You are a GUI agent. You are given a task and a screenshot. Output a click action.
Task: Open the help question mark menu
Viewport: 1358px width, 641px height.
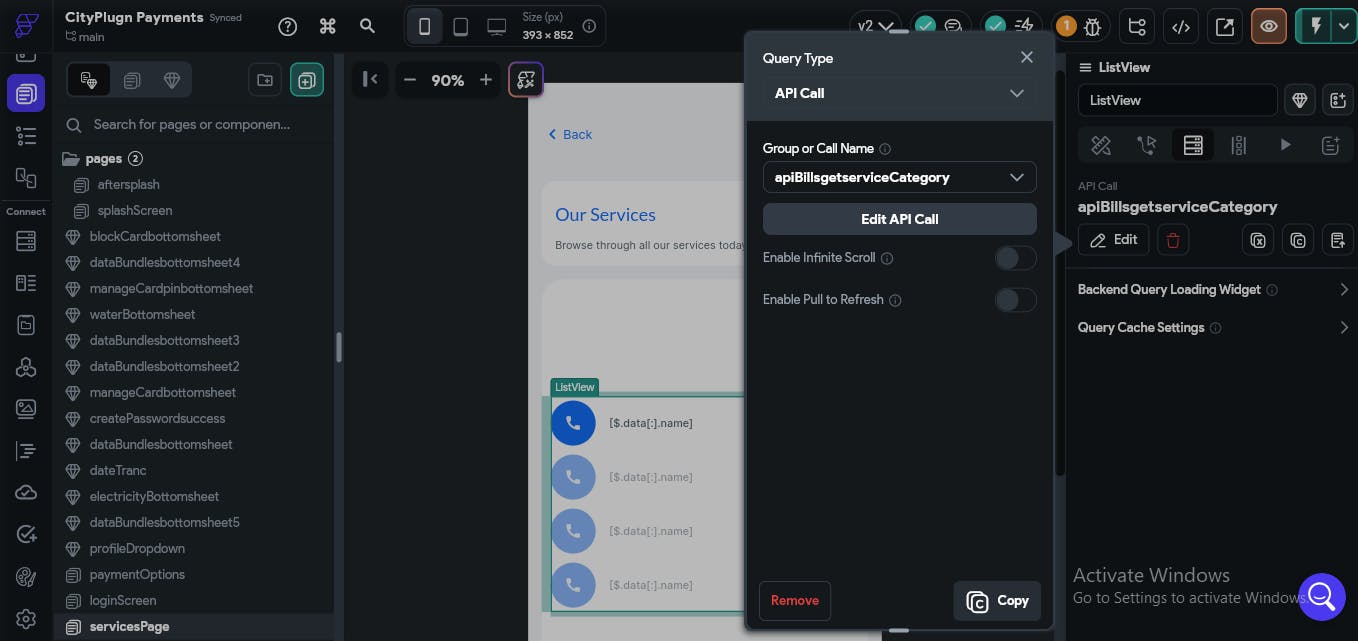pos(288,26)
